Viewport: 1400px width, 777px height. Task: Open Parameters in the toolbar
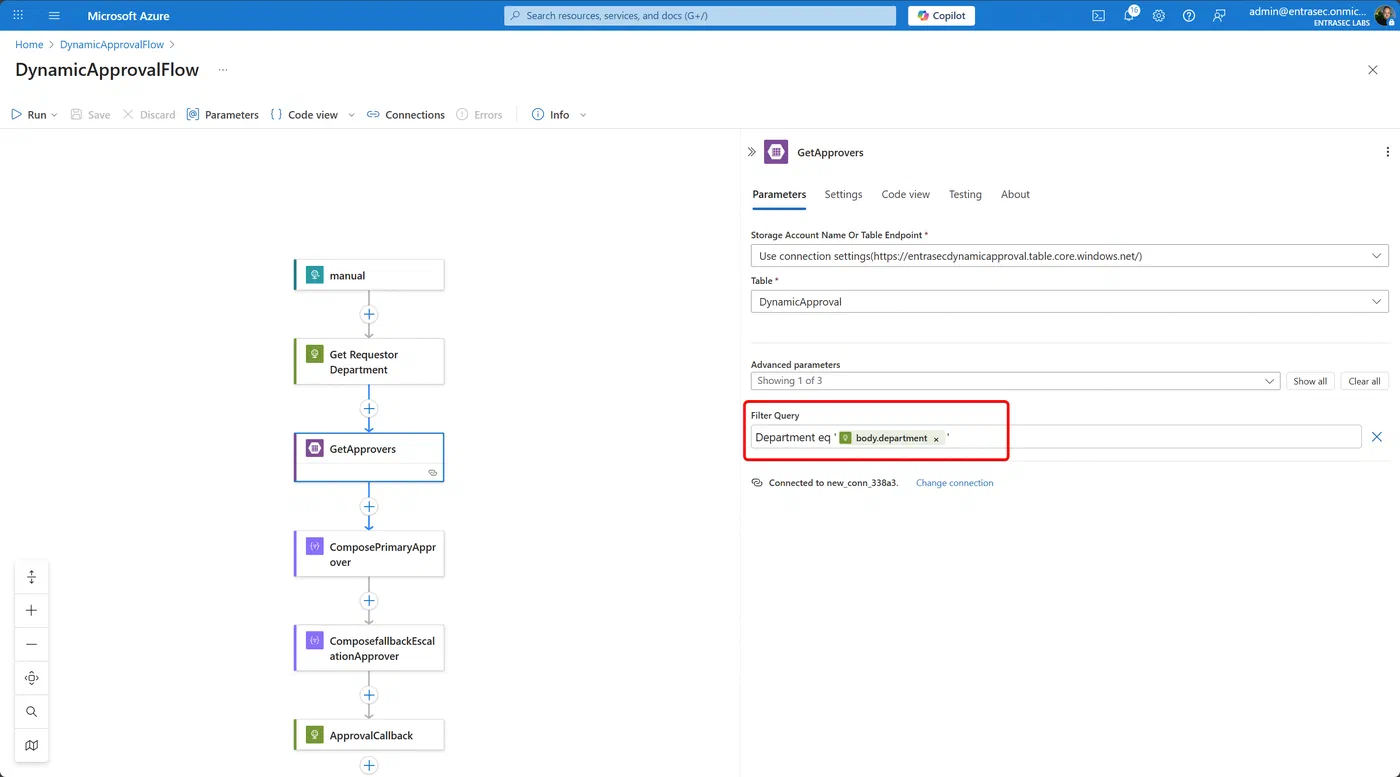(223, 115)
